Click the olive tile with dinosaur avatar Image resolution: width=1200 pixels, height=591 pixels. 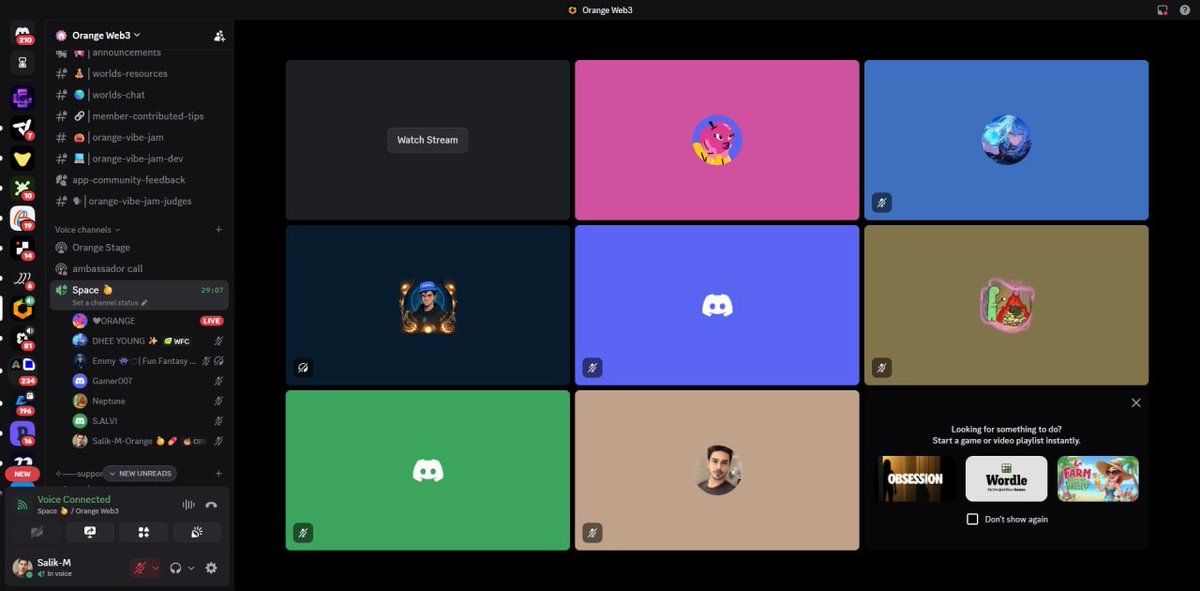[x=1006, y=305]
